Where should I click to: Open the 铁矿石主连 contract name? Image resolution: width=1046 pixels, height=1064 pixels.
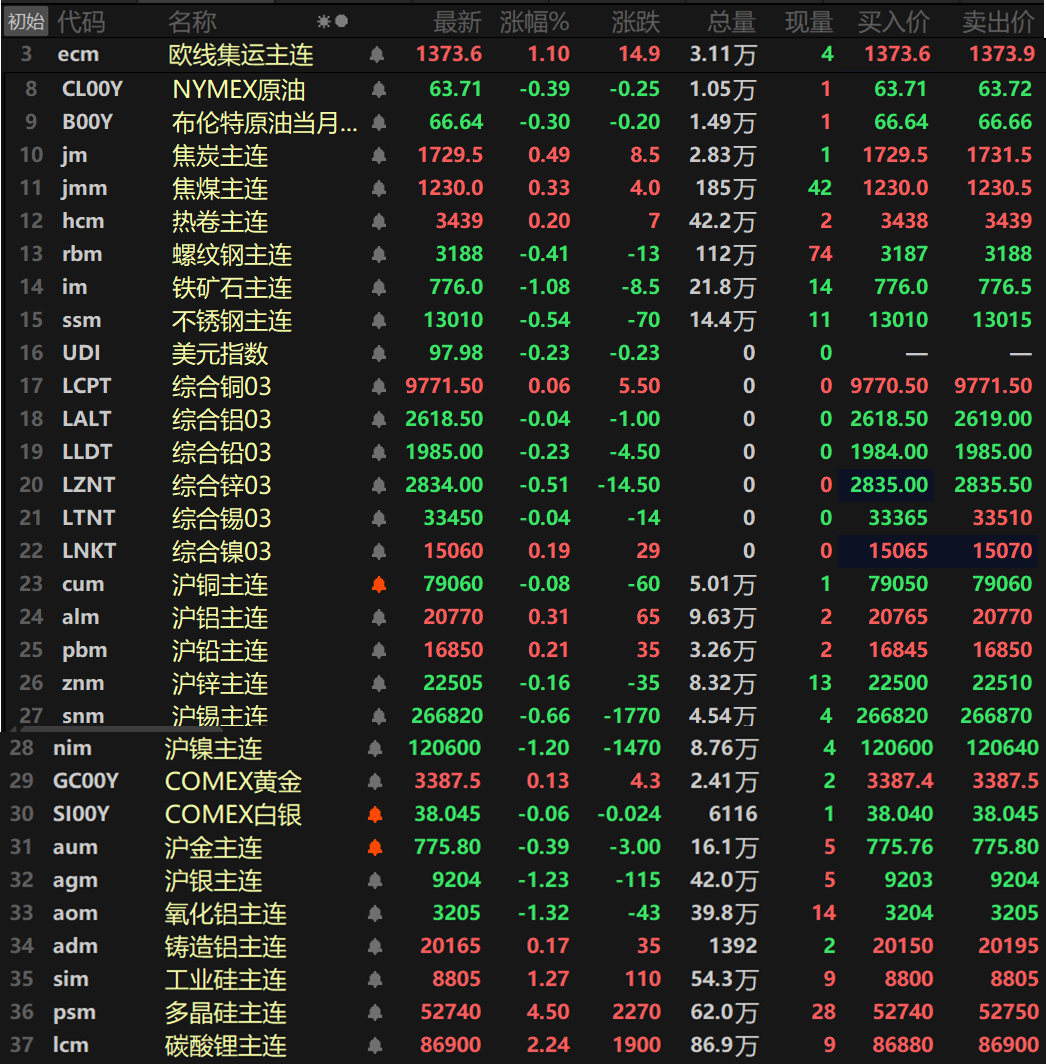(232, 288)
